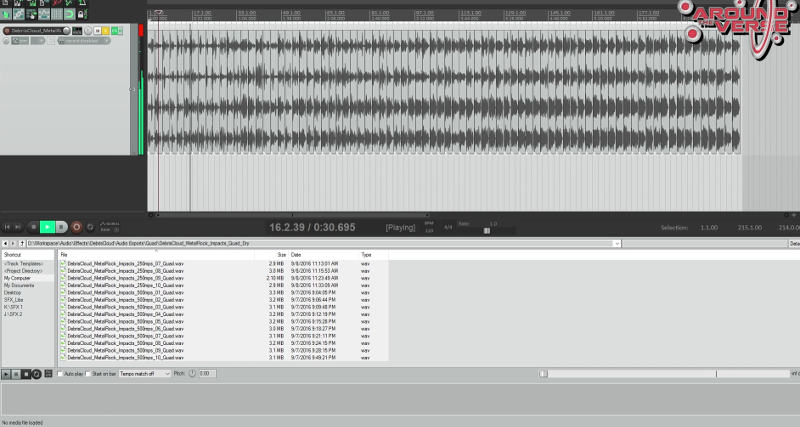Open Tempo match off dropdown
Image resolution: width=800 pixels, height=427 pixels.
pyautogui.click(x=144, y=374)
